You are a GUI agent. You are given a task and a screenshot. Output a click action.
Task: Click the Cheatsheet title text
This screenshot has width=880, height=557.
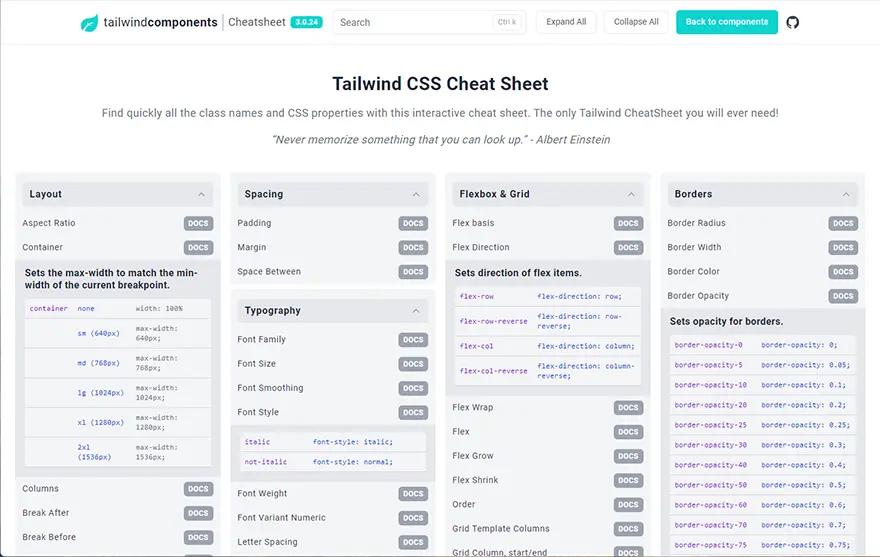click(x=256, y=22)
